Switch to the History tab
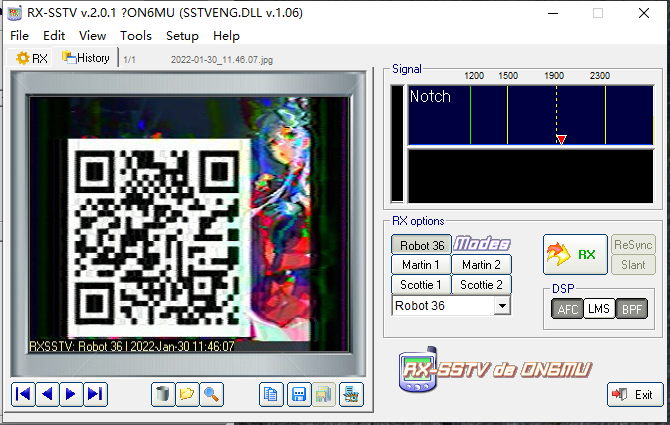The width and height of the screenshot is (670, 425). [x=86, y=58]
